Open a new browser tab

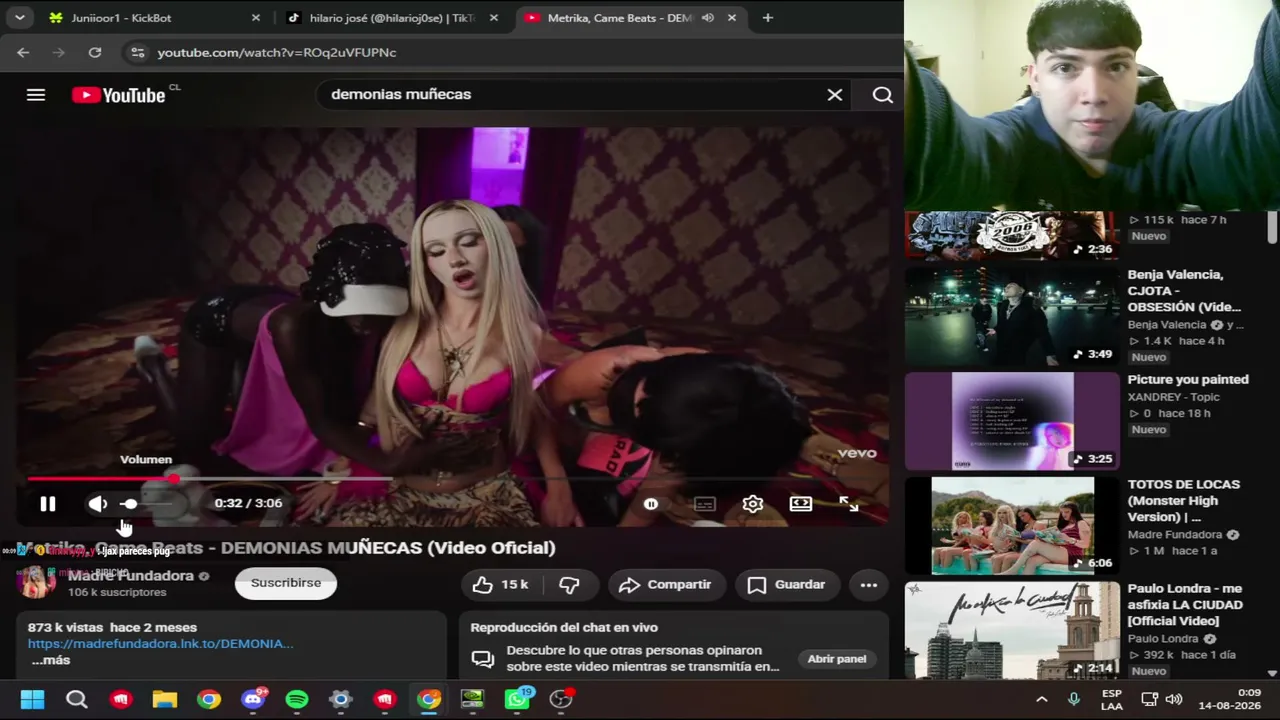pos(767,18)
